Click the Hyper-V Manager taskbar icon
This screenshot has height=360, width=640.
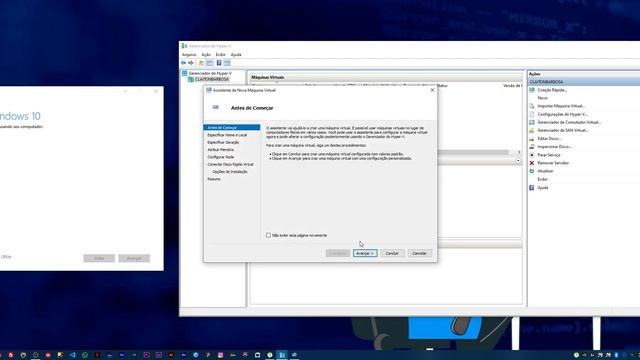(x=282, y=355)
